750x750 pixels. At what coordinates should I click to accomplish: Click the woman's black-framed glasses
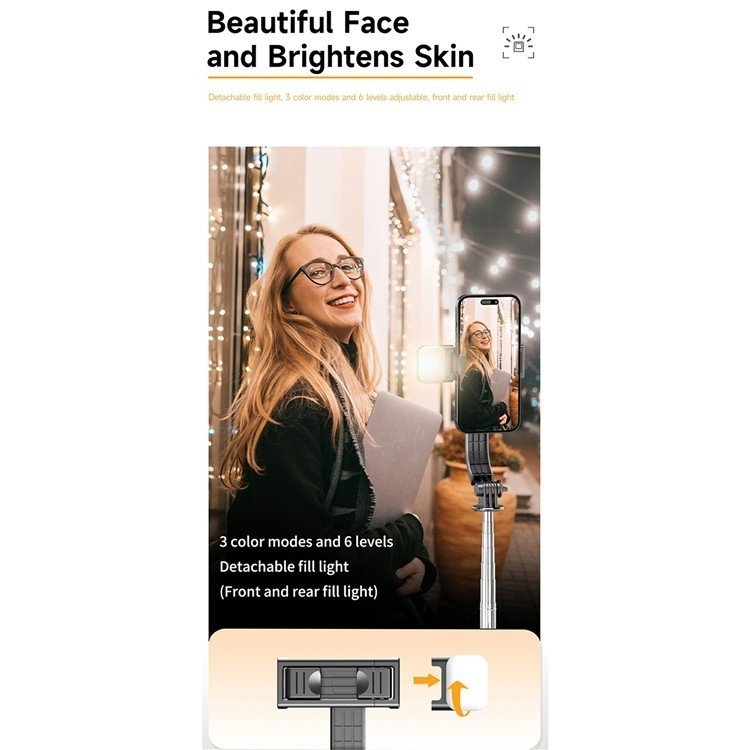[x=328, y=271]
